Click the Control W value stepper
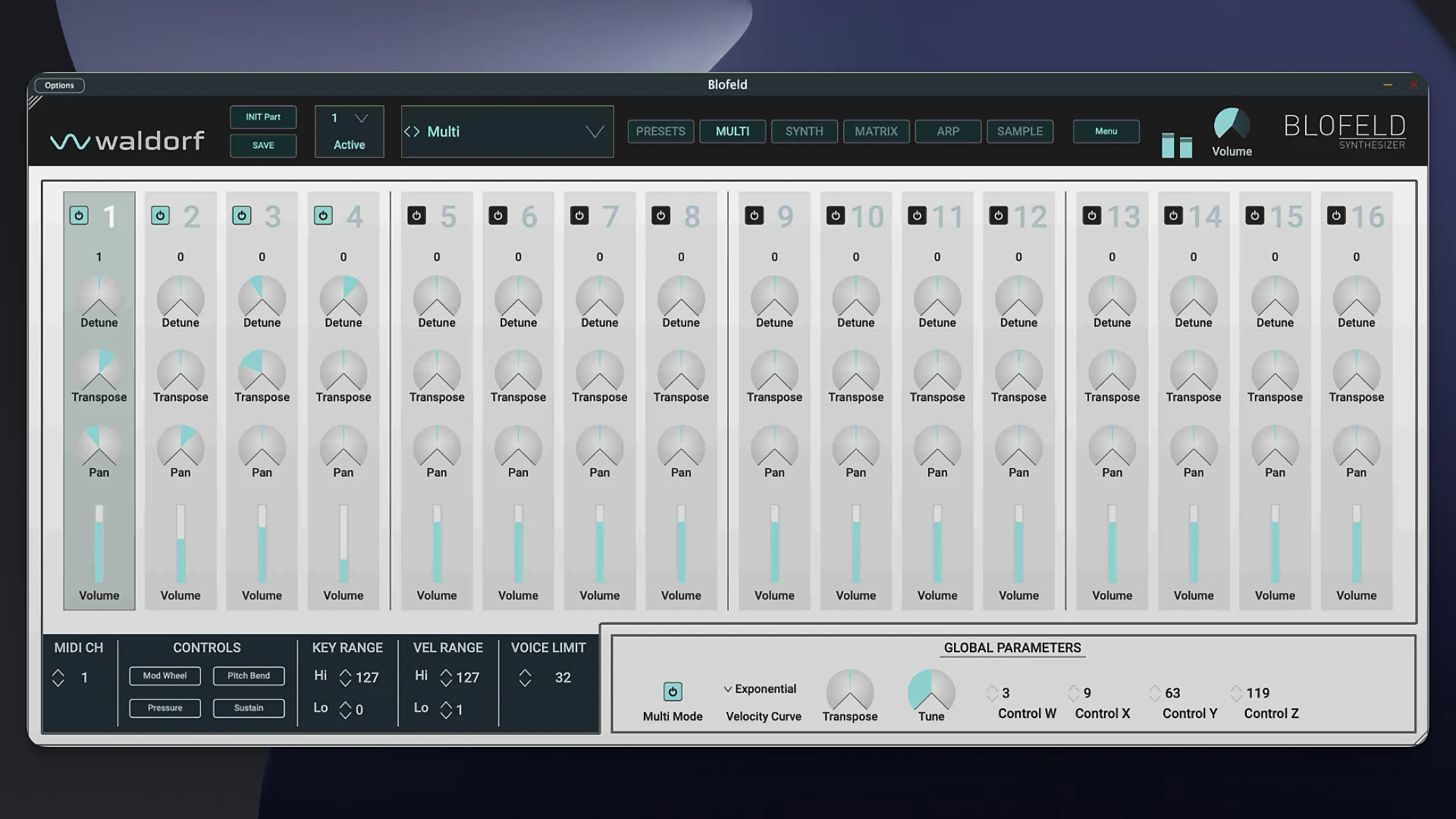 point(992,693)
